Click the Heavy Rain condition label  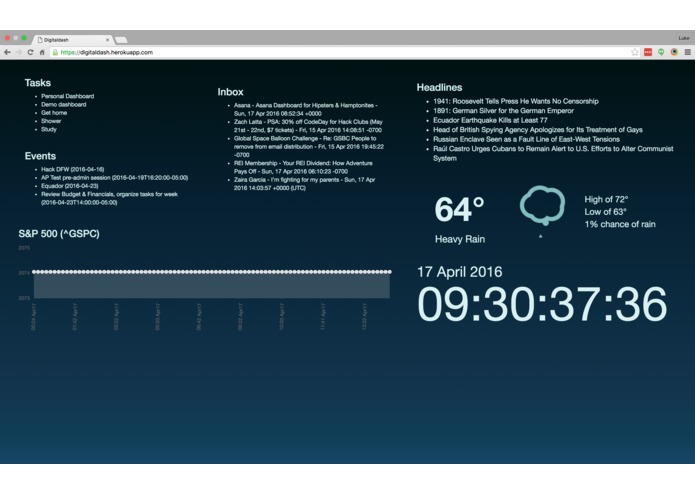pos(460,239)
